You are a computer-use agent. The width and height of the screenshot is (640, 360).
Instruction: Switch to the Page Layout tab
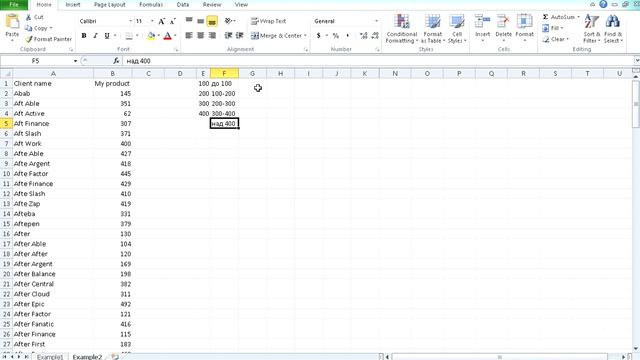point(110,5)
